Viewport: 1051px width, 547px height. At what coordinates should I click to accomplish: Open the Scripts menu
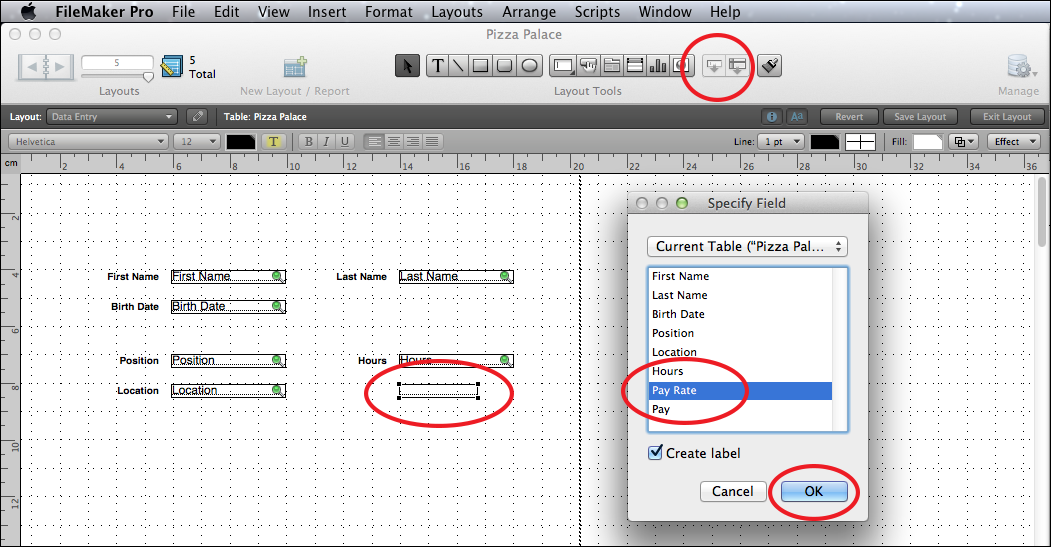597,11
